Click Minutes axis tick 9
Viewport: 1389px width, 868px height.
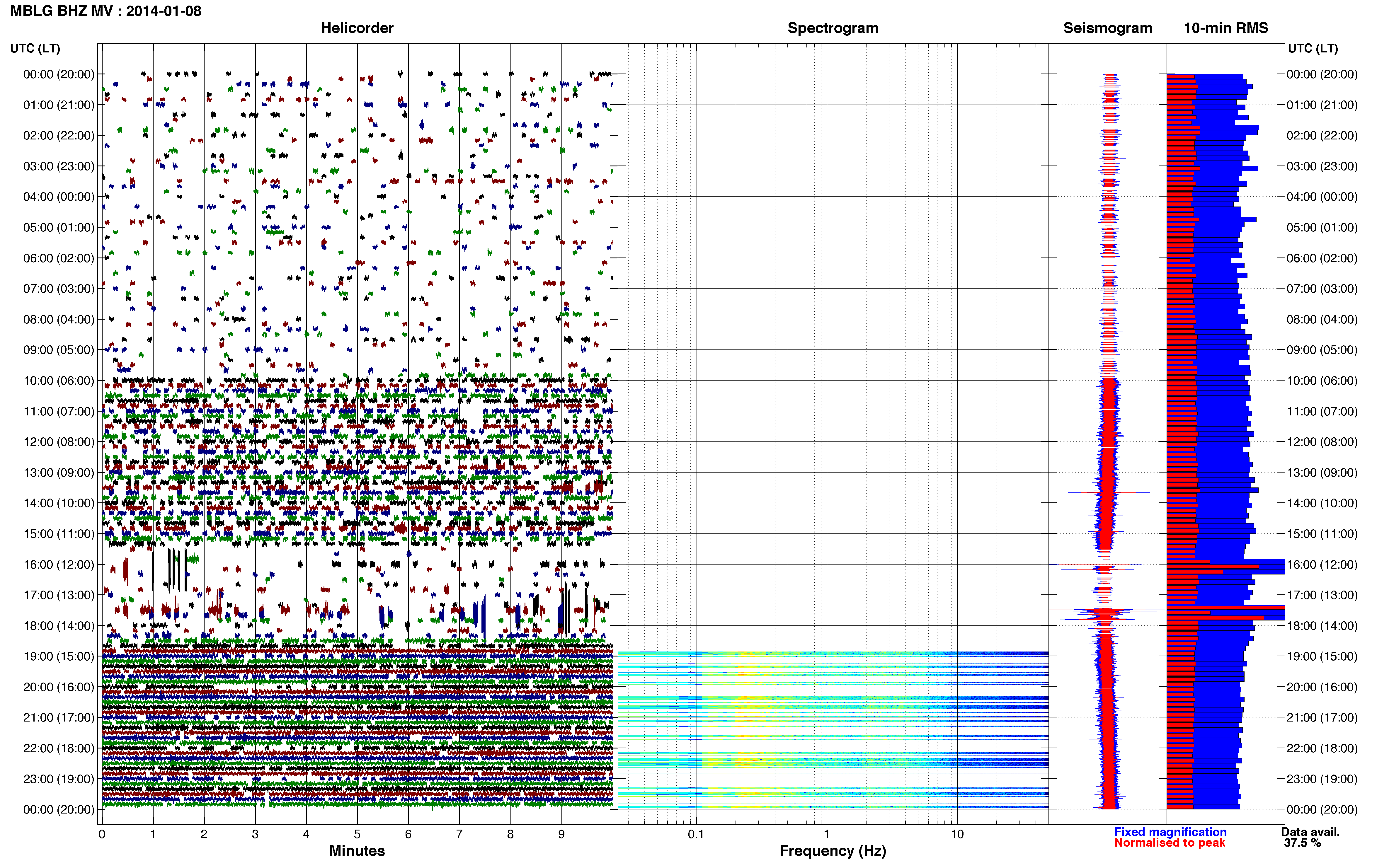561,834
